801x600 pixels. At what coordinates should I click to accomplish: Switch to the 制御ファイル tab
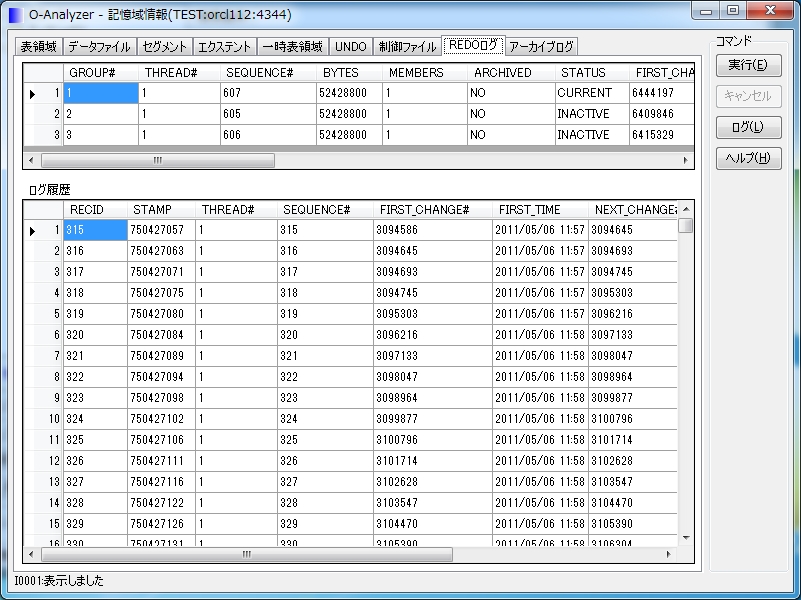(407, 46)
